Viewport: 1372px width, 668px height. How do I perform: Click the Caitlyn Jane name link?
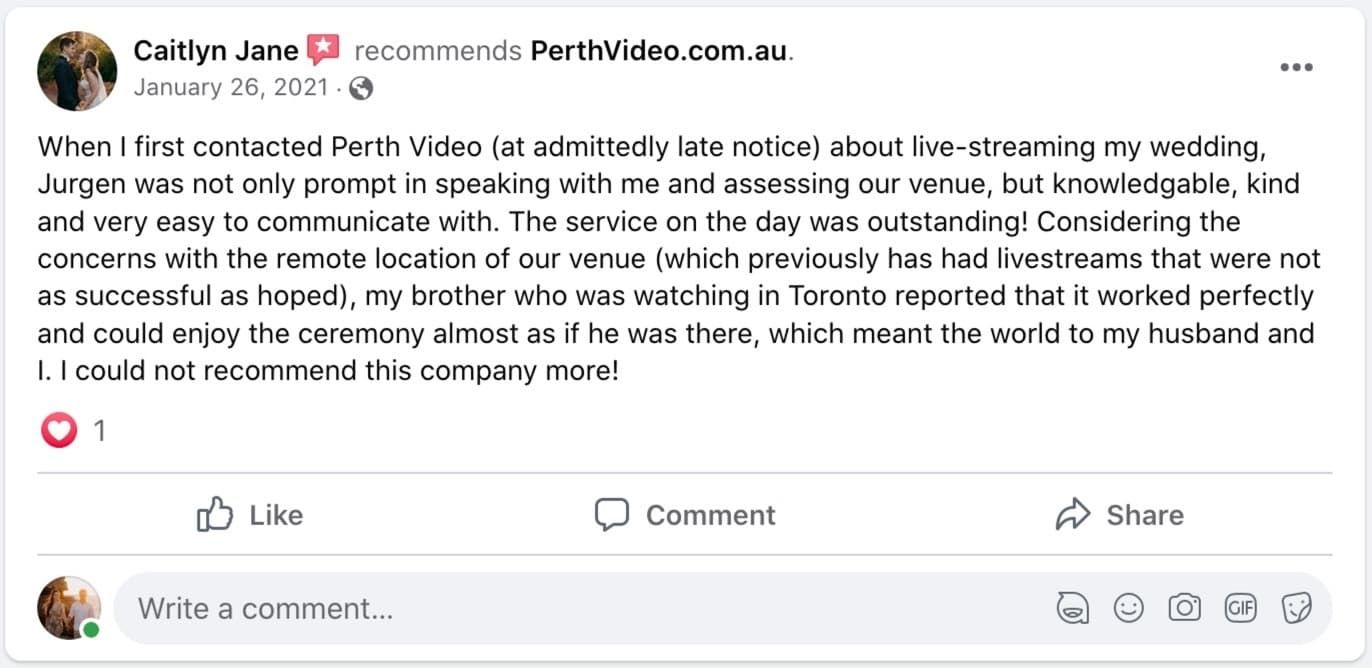click(215, 50)
